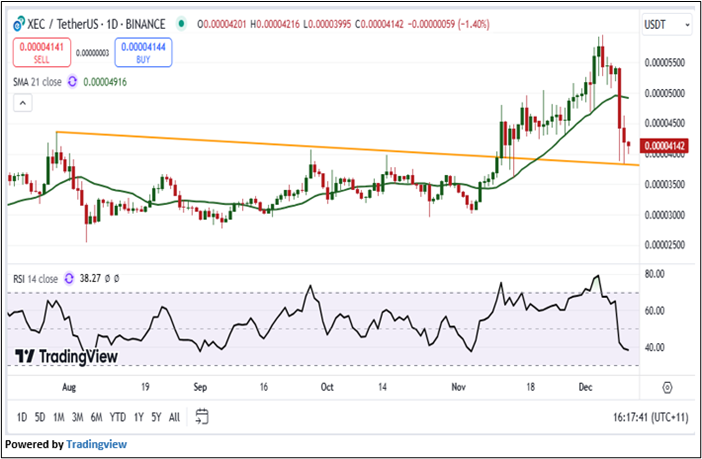Open the Tradingview link in footer

(96, 444)
